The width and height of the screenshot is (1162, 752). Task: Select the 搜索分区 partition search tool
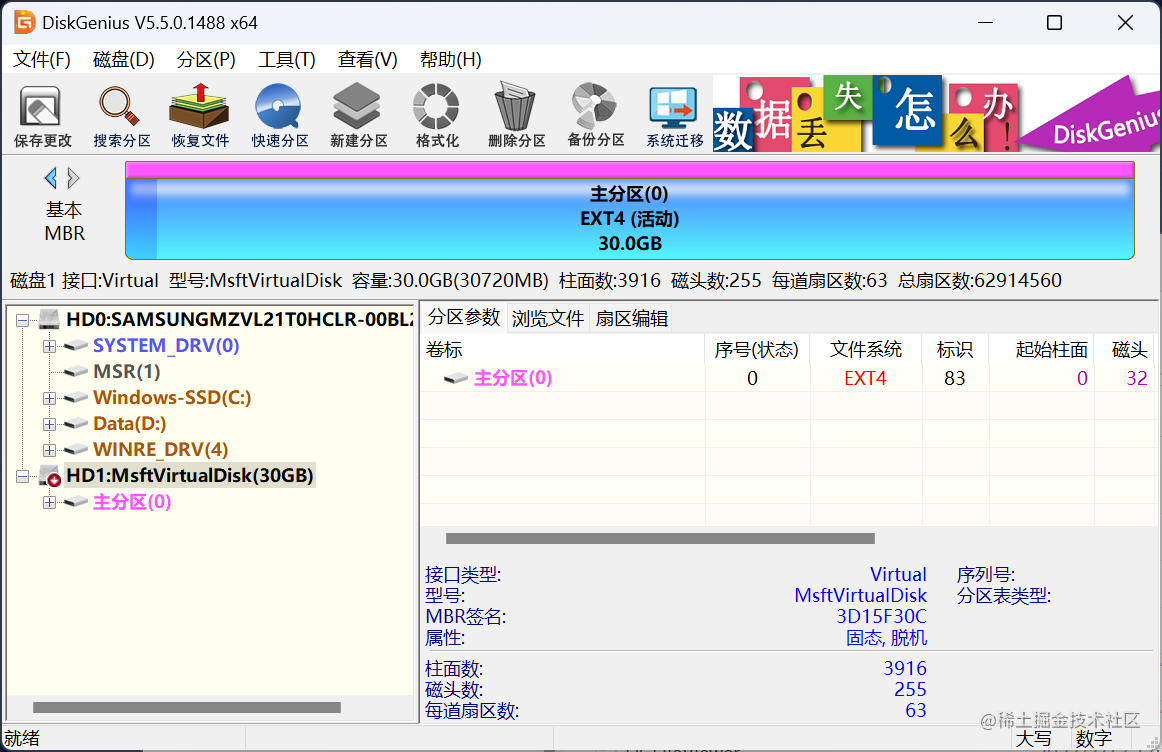point(120,113)
